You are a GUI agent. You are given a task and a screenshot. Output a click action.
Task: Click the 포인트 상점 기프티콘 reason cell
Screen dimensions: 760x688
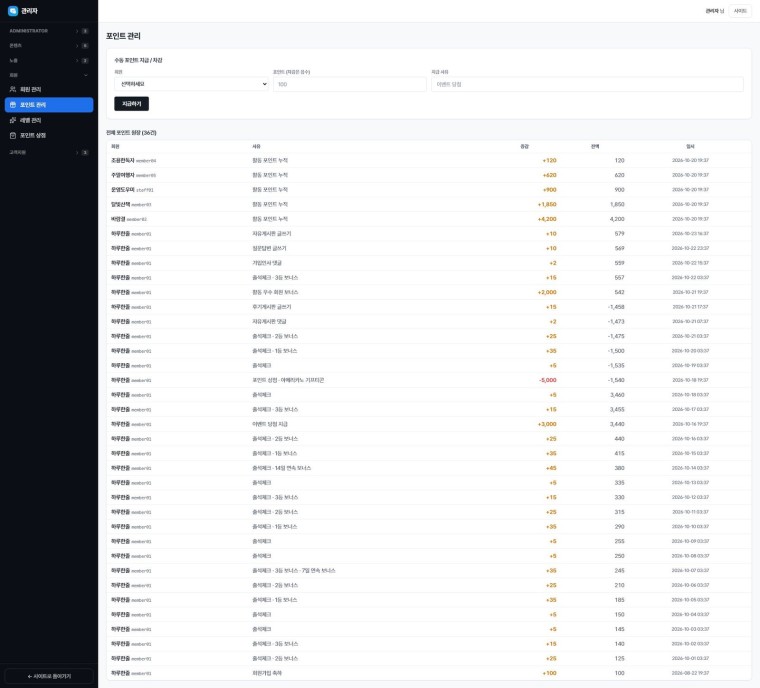click(288, 380)
